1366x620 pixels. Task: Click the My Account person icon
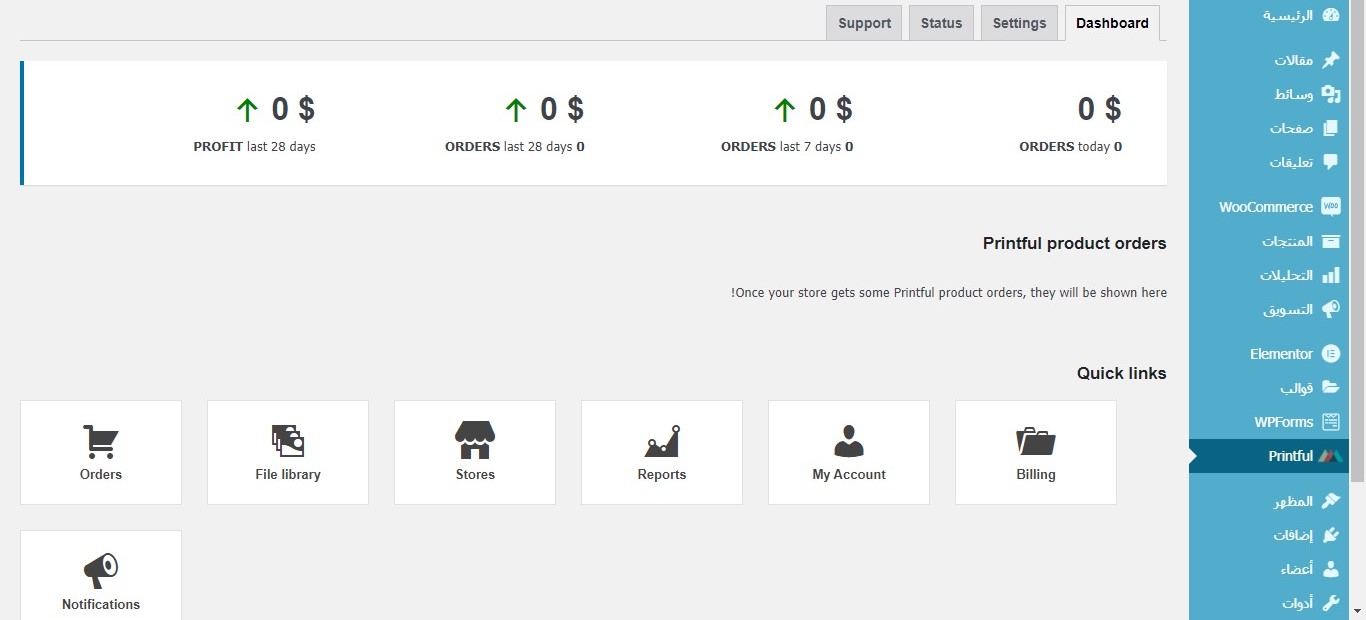click(x=849, y=441)
